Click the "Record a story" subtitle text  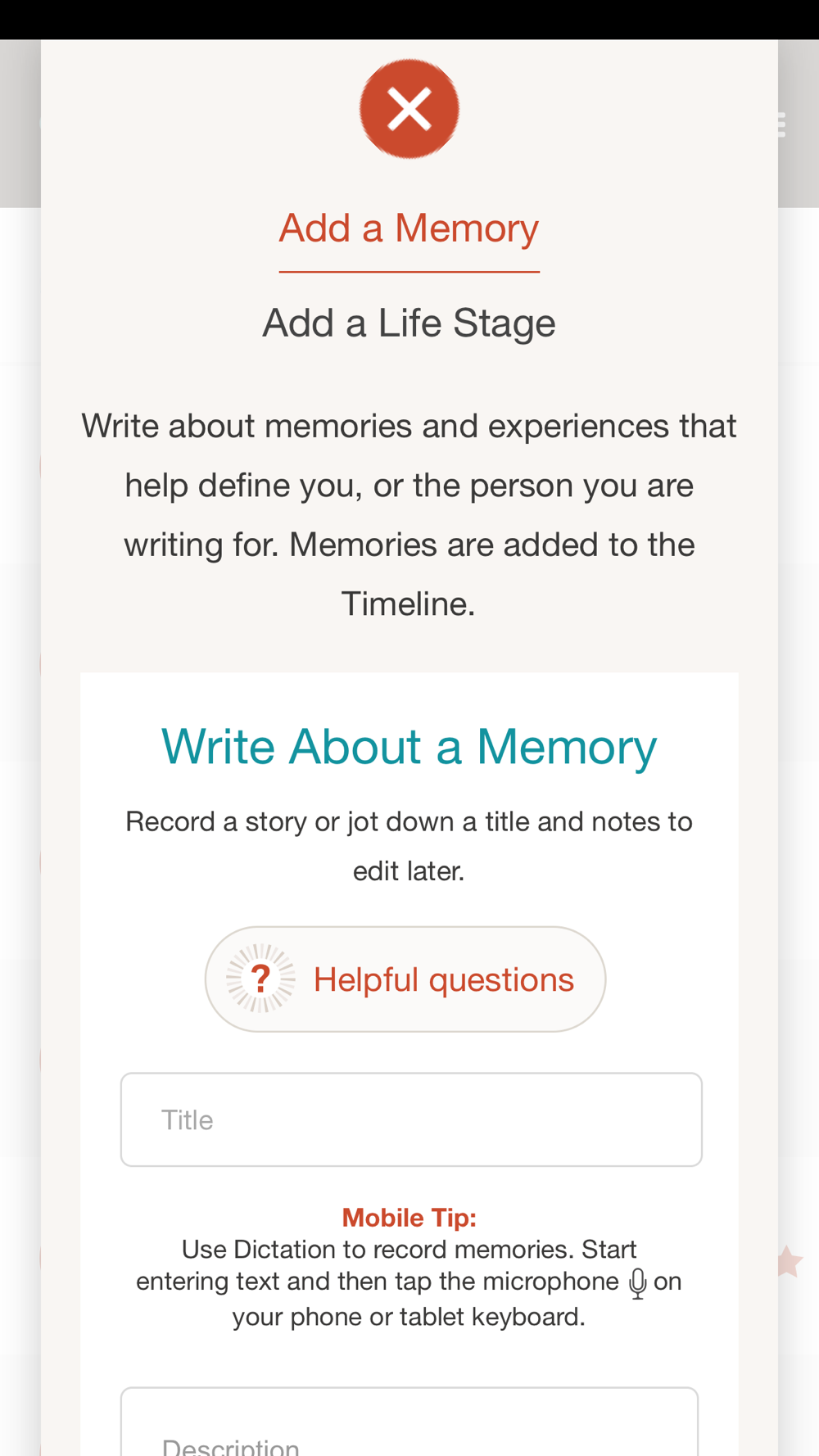[409, 845]
